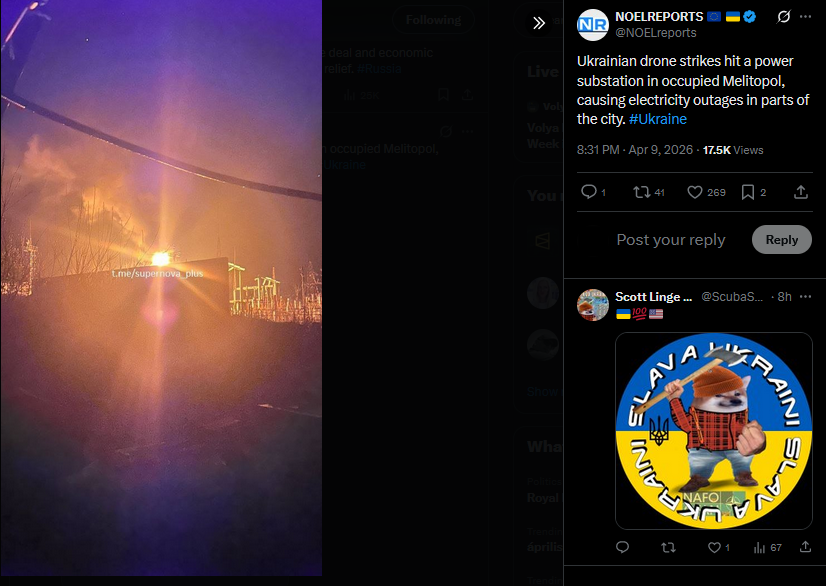The width and height of the screenshot is (826, 586).
Task: Open the @NOELreports handle link
Action: [655, 33]
